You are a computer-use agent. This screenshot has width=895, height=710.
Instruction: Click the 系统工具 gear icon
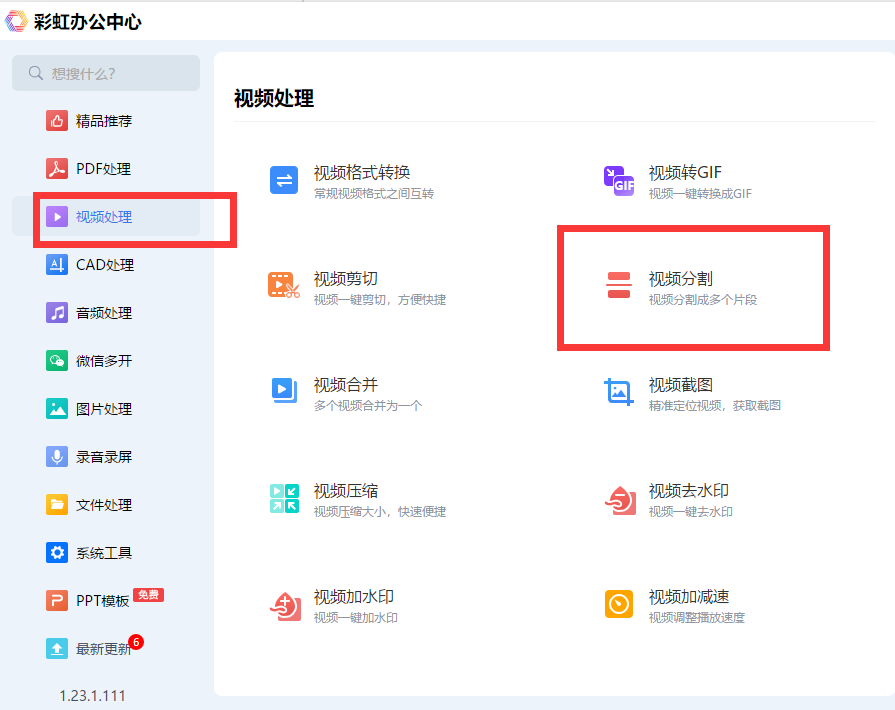(x=57, y=552)
